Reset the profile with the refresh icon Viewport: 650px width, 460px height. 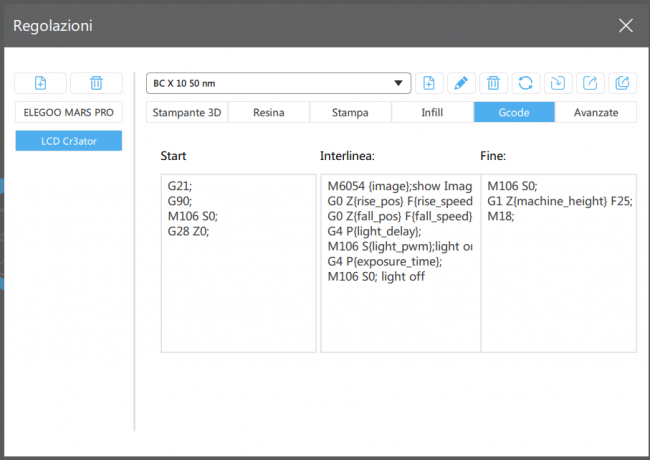pyautogui.click(x=525, y=83)
